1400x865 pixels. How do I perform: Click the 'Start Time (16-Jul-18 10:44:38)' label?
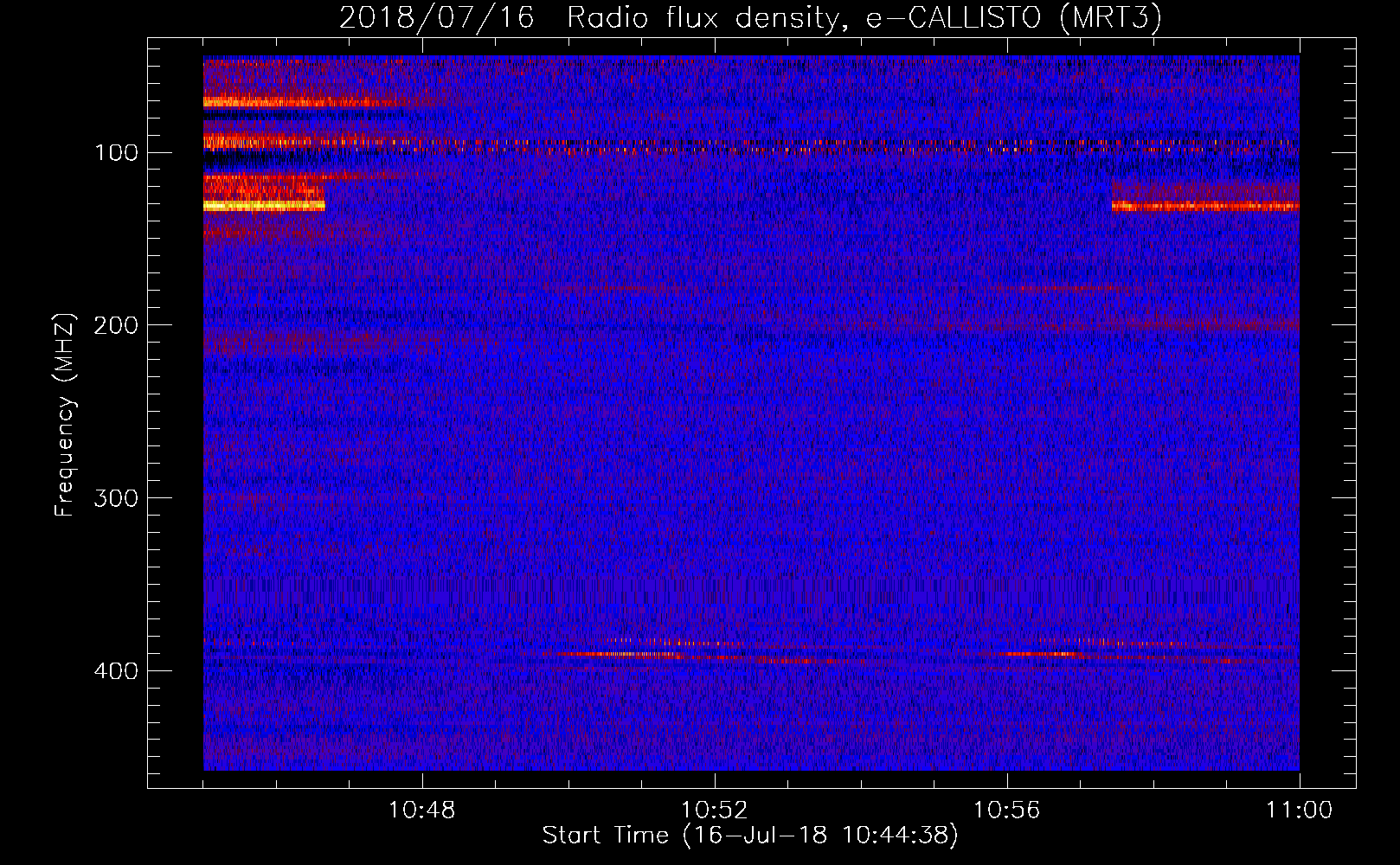click(x=750, y=836)
